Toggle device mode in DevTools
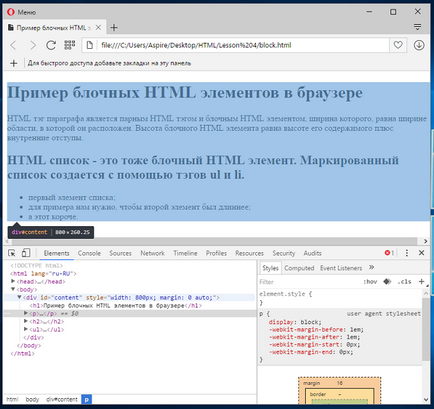 [x=26, y=253]
